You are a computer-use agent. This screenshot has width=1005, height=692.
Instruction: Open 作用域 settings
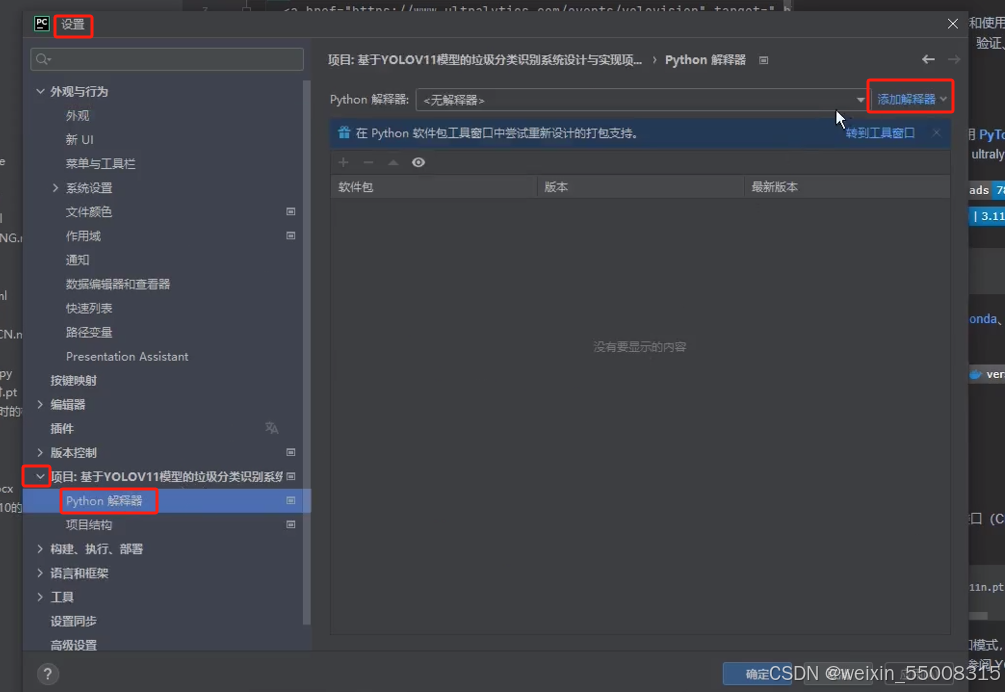click(83, 236)
